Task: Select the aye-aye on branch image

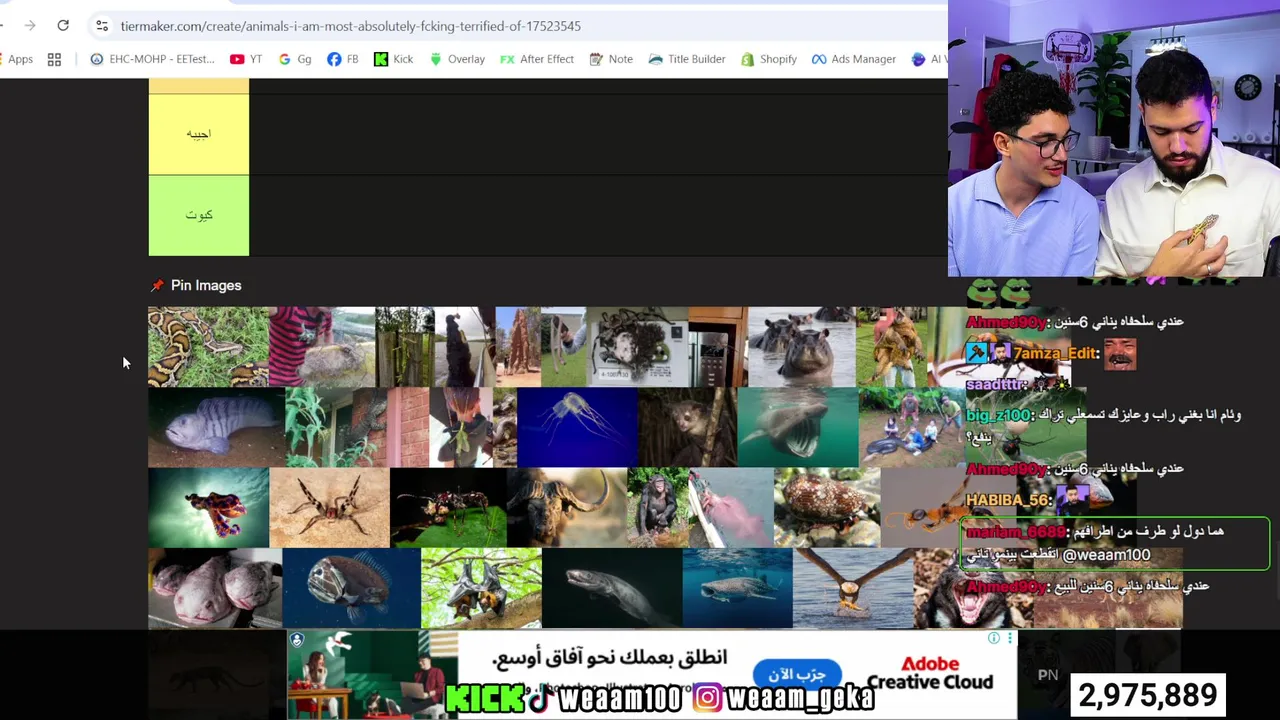Action: point(687,427)
